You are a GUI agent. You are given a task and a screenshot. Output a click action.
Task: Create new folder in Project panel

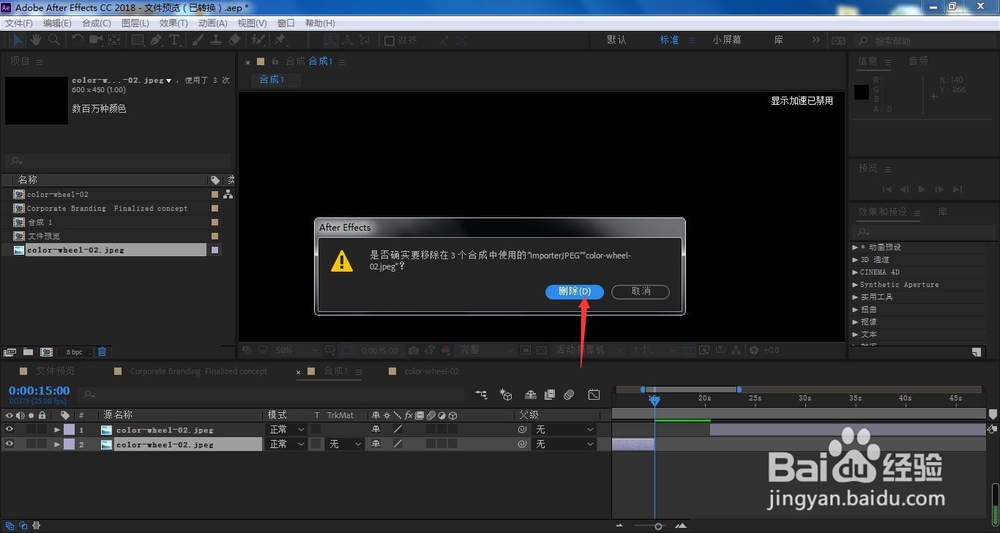pos(28,351)
